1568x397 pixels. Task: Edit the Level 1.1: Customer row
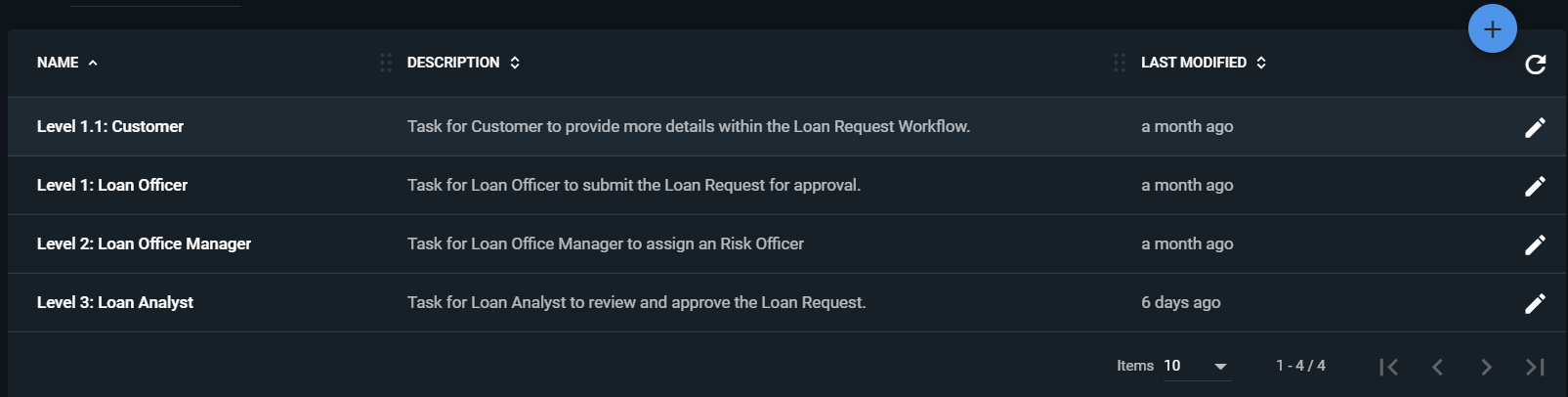pos(1535,127)
